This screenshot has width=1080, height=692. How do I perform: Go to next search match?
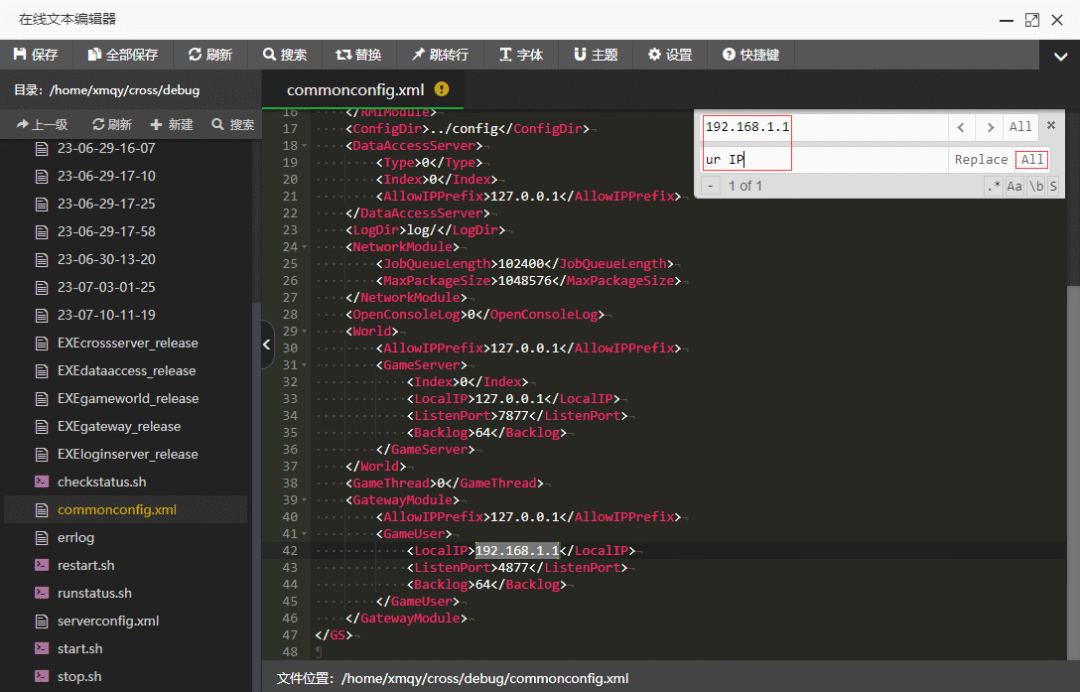point(990,127)
